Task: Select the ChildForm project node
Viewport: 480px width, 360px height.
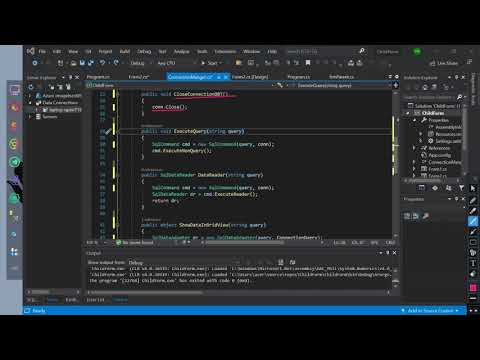Action: coord(433,113)
